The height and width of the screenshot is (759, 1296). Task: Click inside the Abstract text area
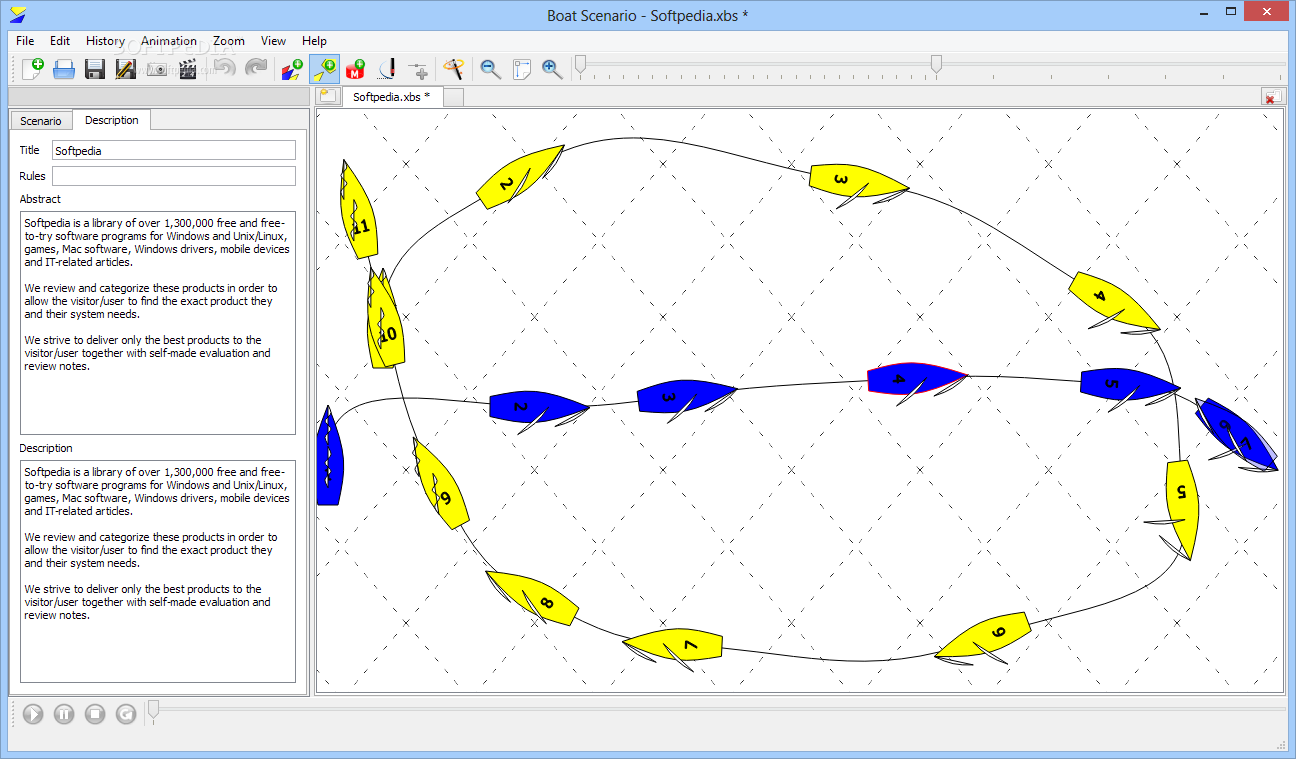pyautogui.click(x=158, y=322)
